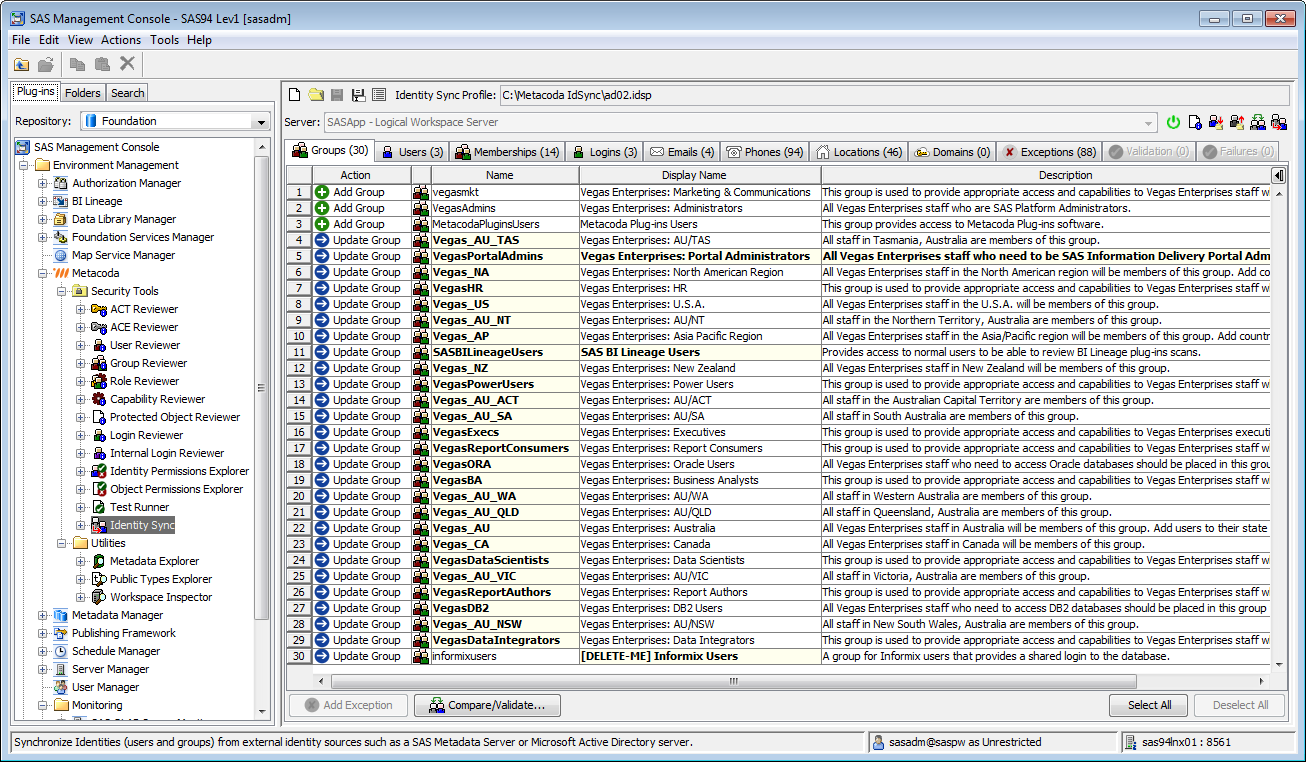Image resolution: width=1306 pixels, height=762 pixels.
Task: Click the group icon beside informixusers name
Action: pos(421,656)
